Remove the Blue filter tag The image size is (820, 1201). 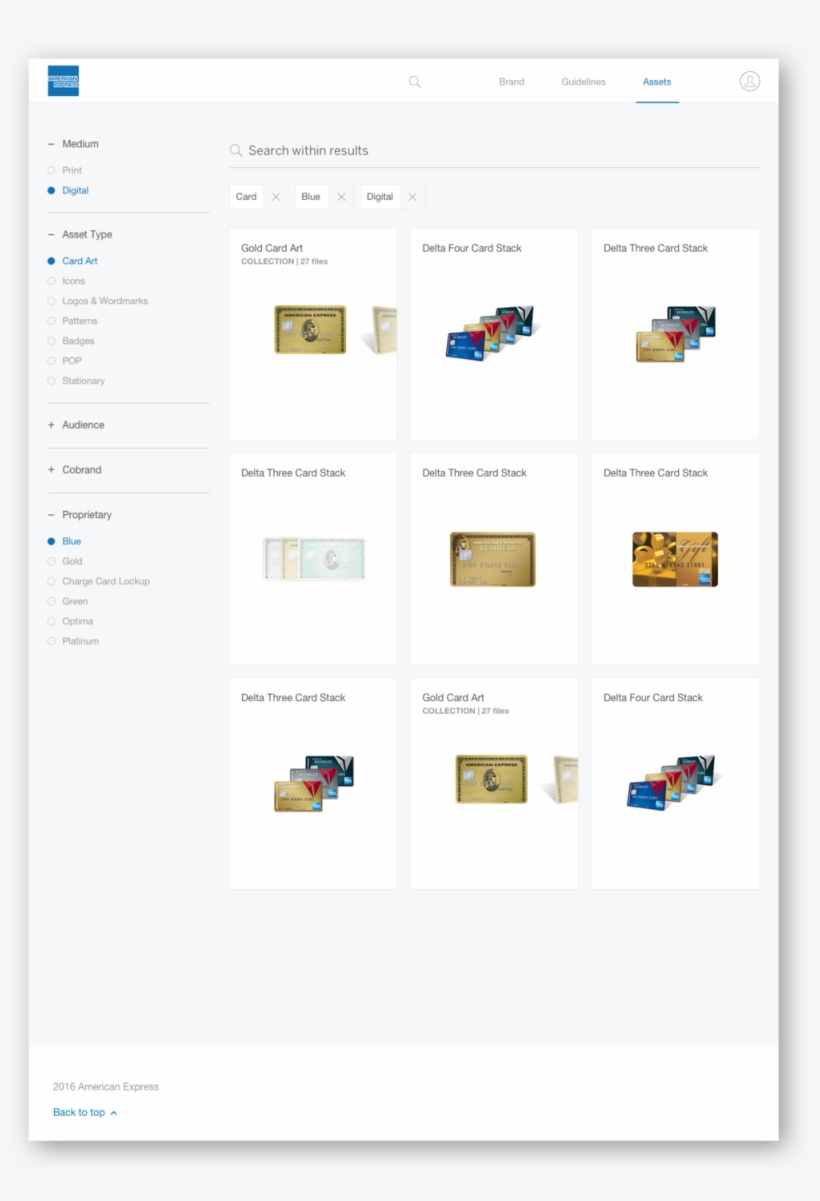click(341, 197)
